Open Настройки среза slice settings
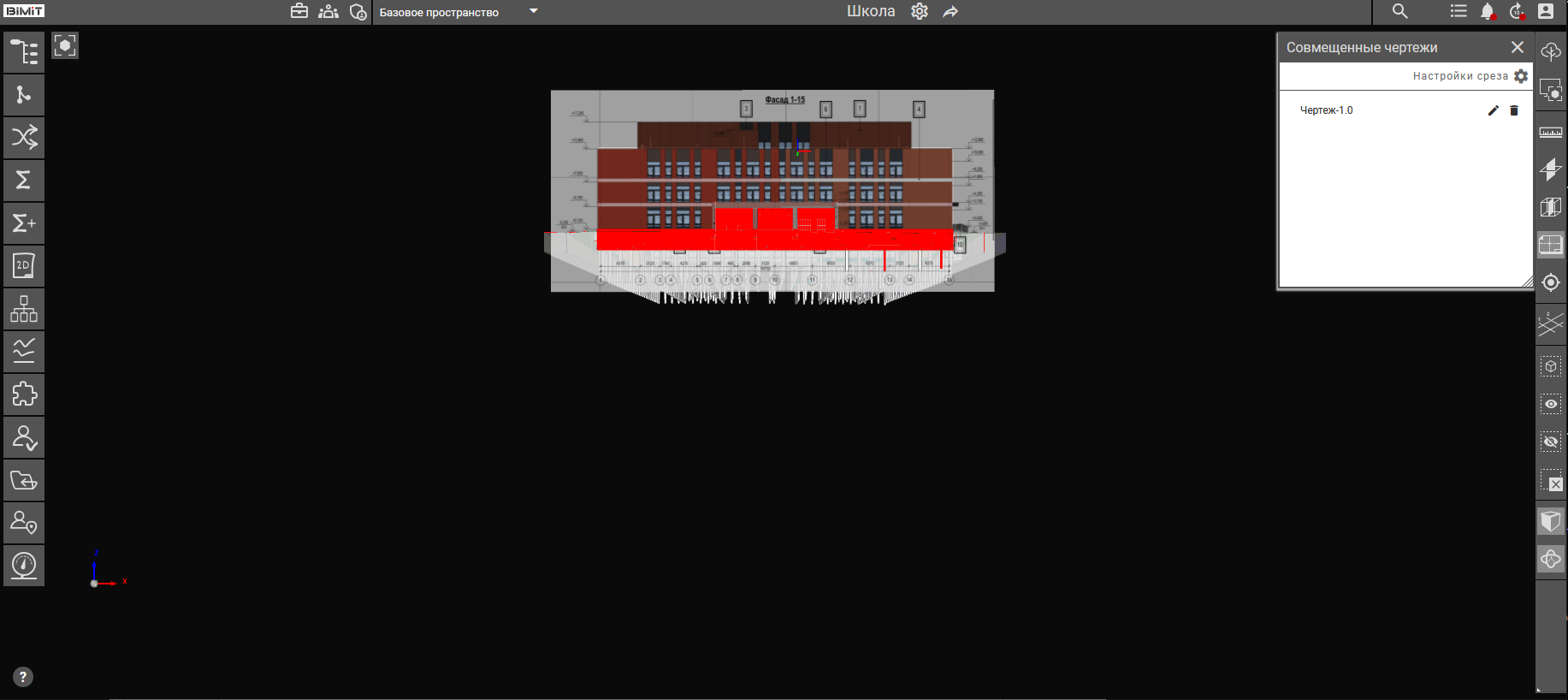This screenshot has width=1568, height=700. [1520, 76]
